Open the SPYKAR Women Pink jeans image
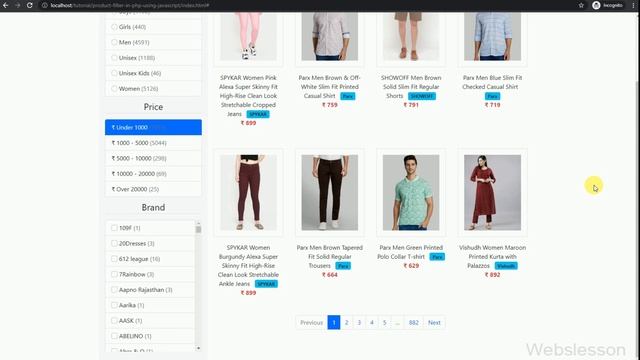This screenshot has height=360, width=640. 248,37
